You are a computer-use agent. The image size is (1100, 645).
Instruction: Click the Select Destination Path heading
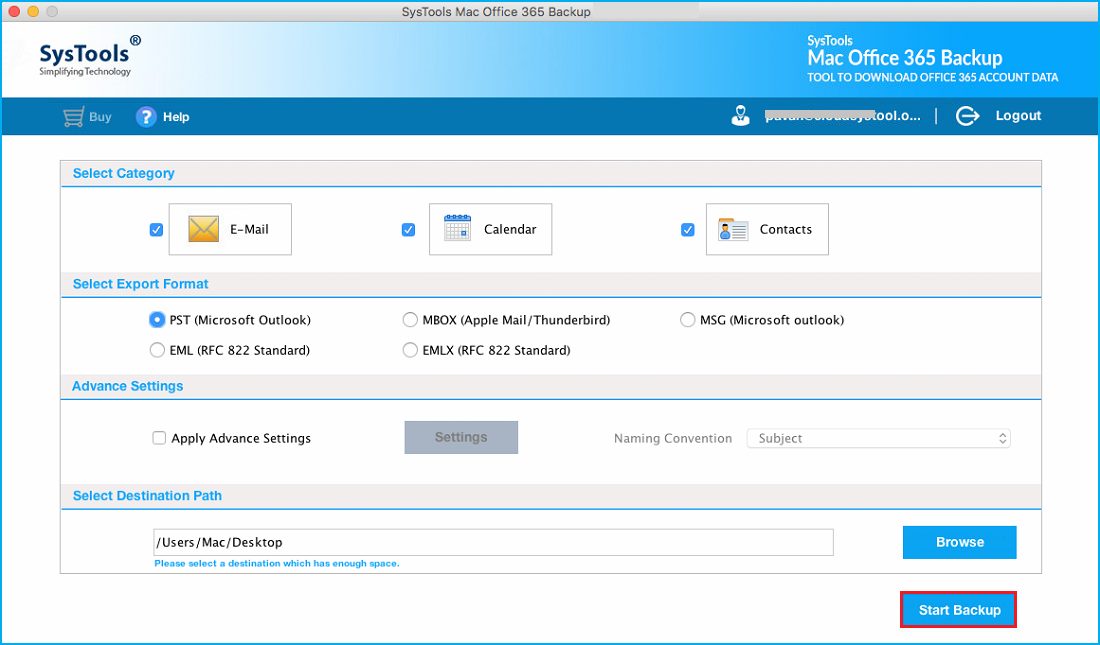147,496
